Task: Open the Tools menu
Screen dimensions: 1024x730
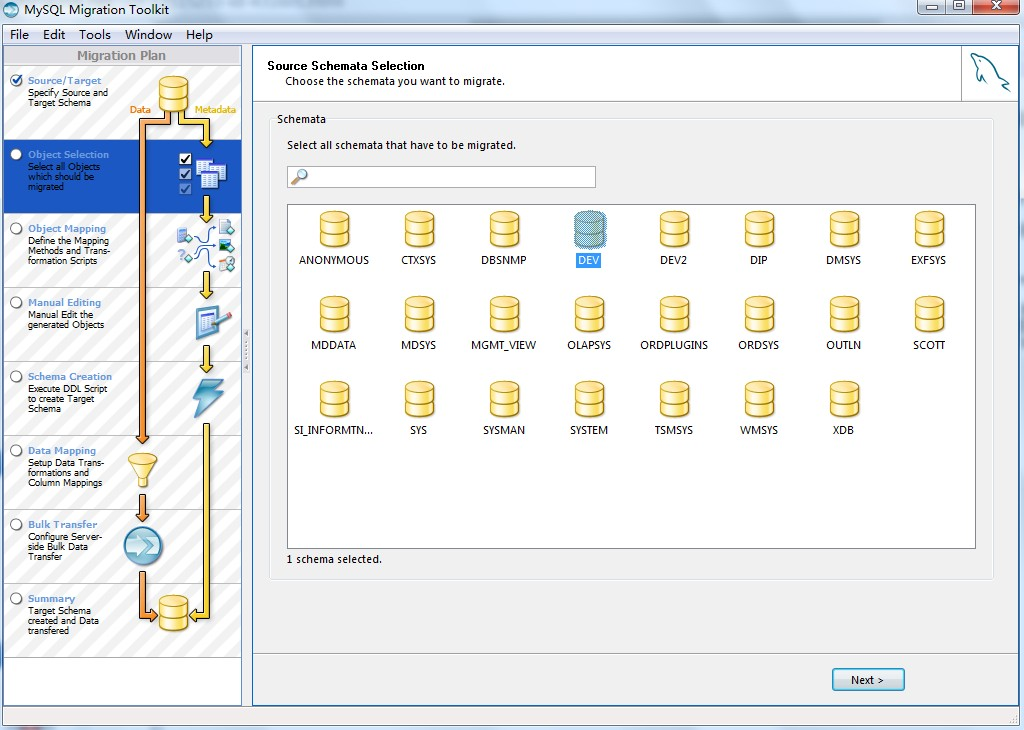Action: [x=95, y=35]
